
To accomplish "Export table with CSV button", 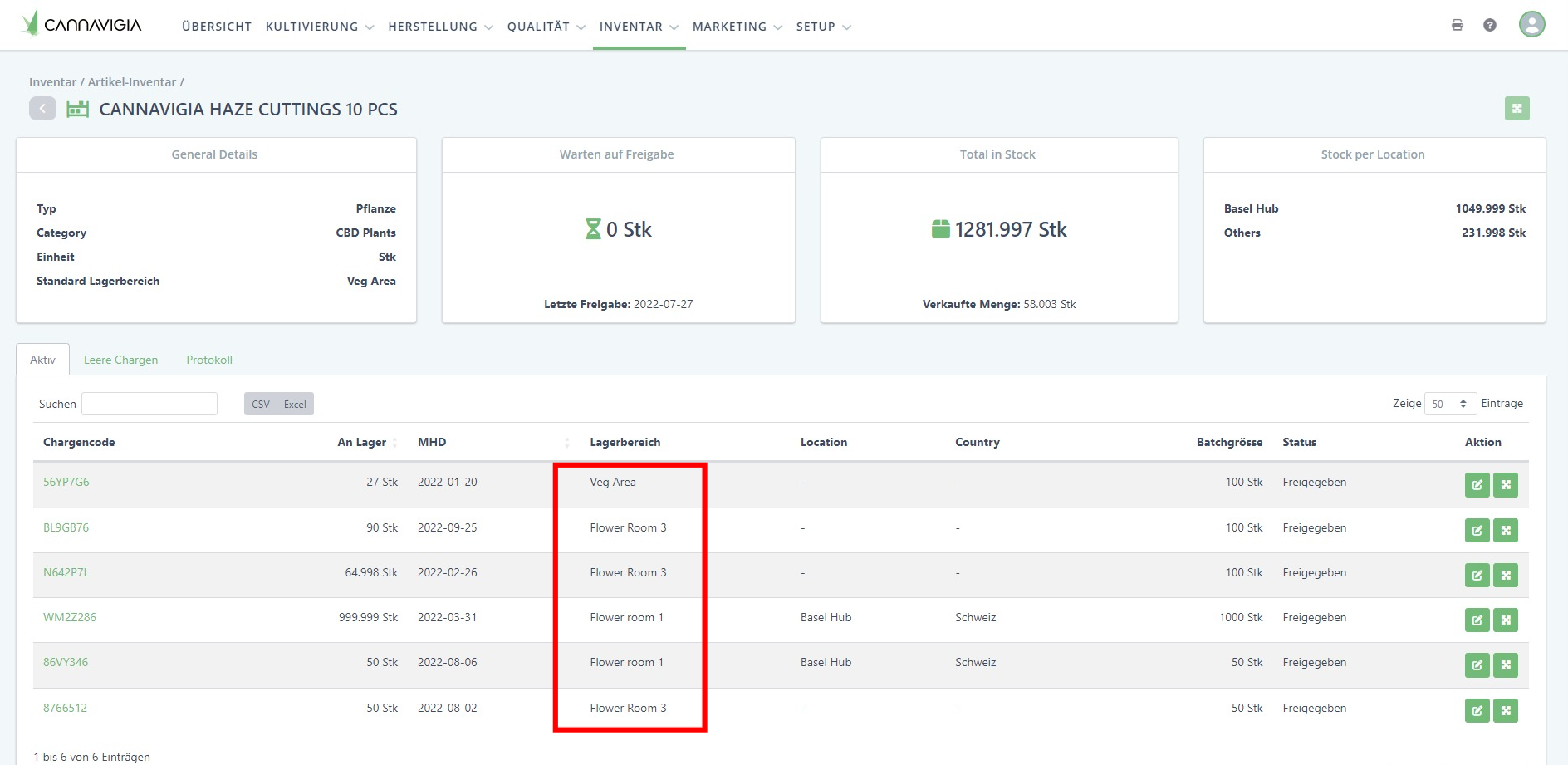I will pyautogui.click(x=261, y=405).
